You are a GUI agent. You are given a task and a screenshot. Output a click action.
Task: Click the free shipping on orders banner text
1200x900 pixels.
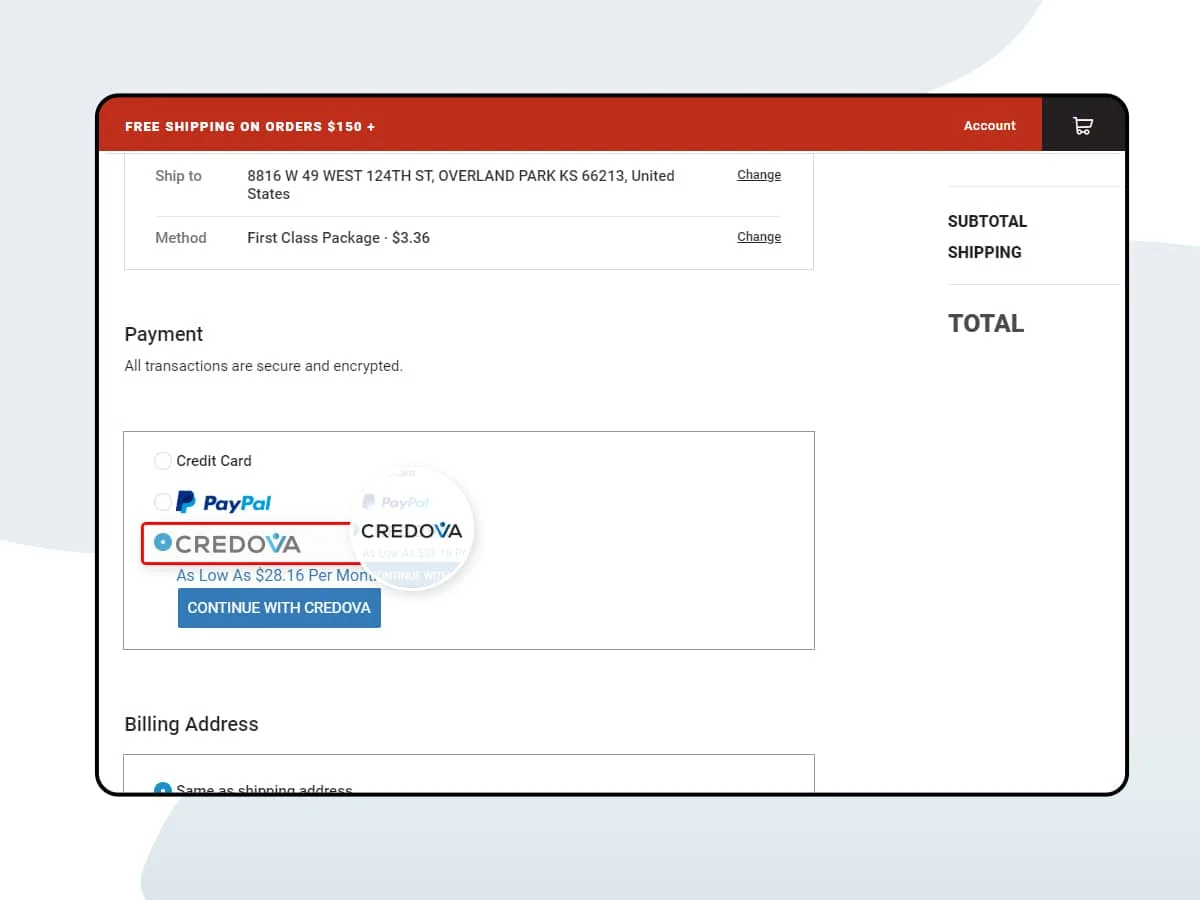250,127
